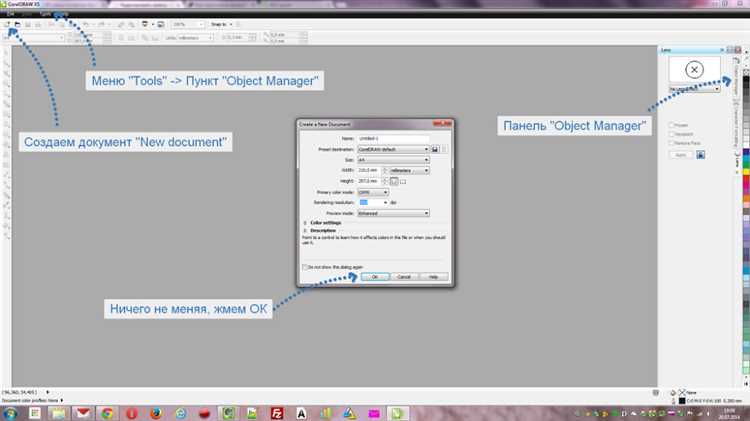The width and height of the screenshot is (750, 421).
Task: Toggle the Viewpoint checkbox in Lens docker
Action: (x=672, y=134)
